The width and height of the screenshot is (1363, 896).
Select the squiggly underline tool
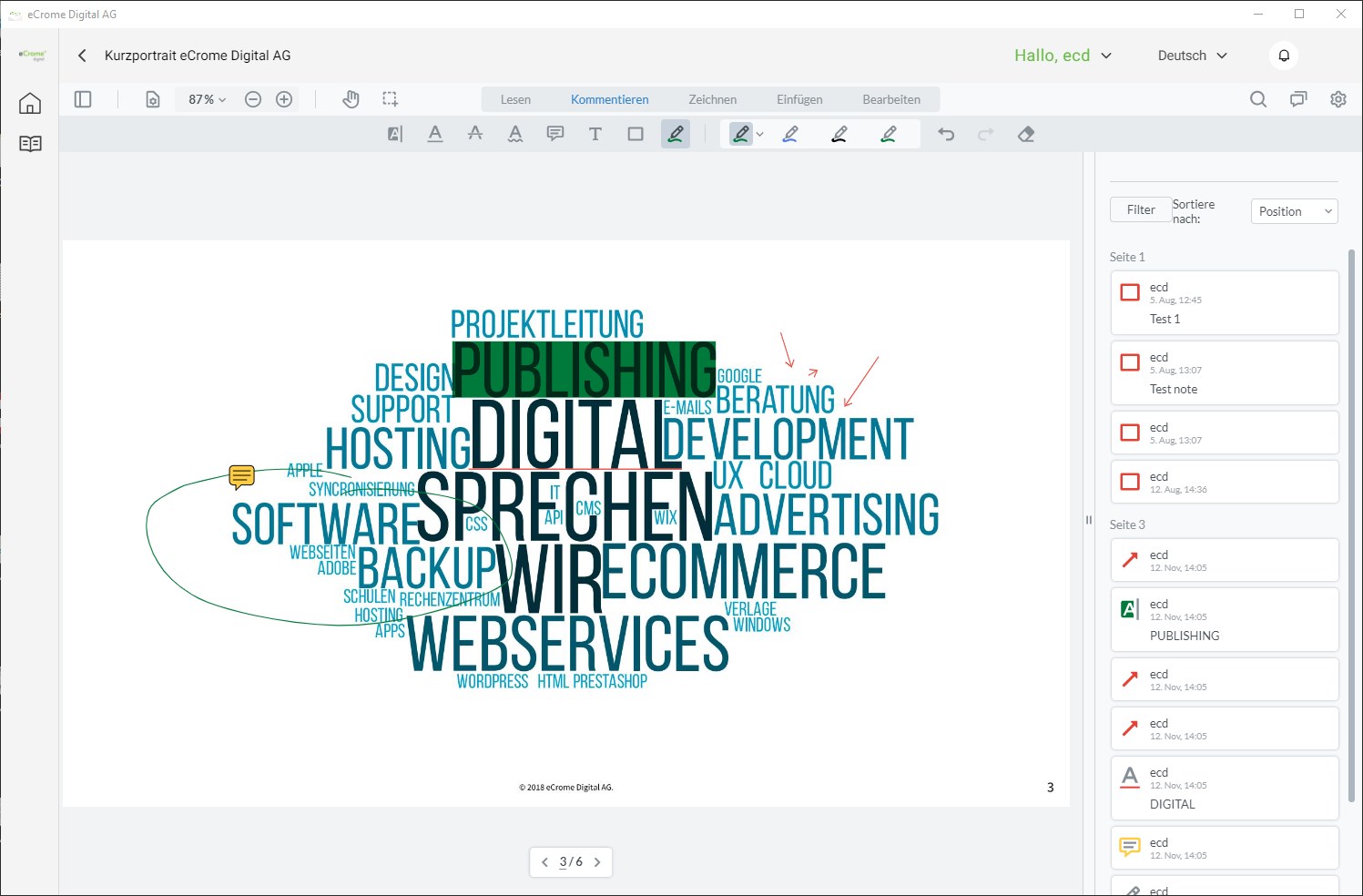pyautogui.click(x=515, y=135)
